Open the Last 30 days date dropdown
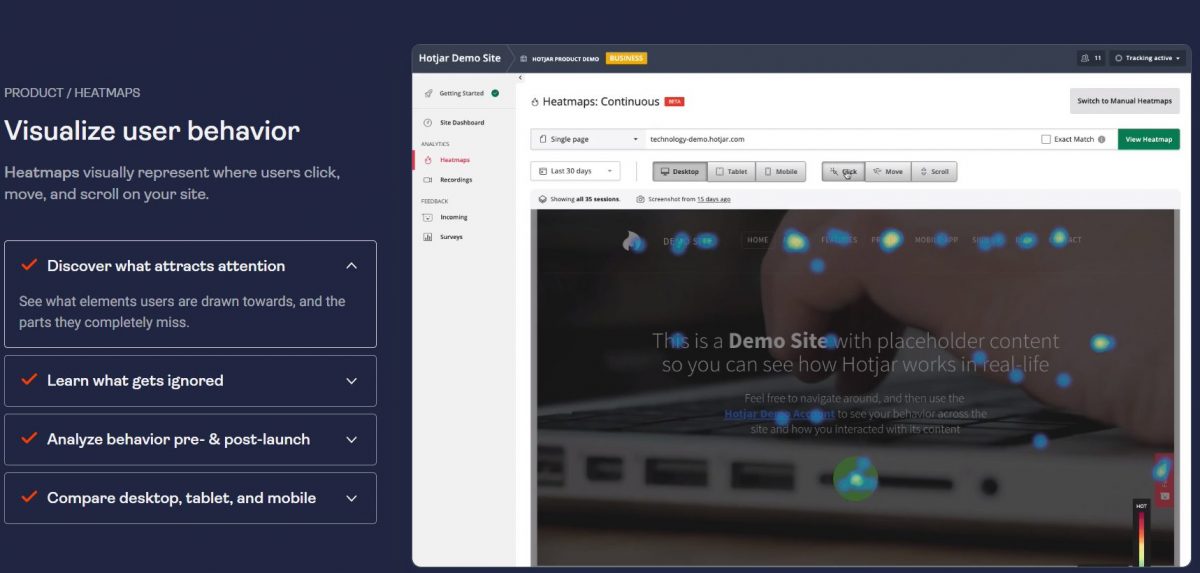 pos(576,171)
